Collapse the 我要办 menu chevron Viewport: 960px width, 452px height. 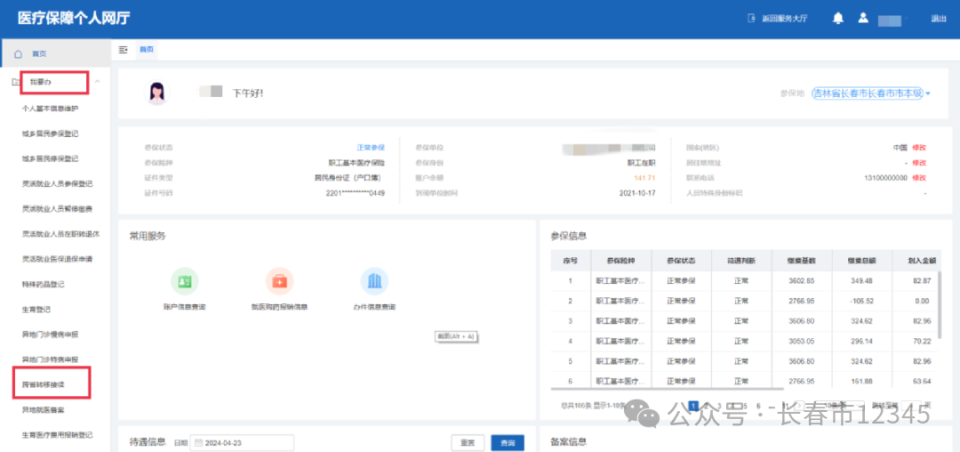(97, 82)
